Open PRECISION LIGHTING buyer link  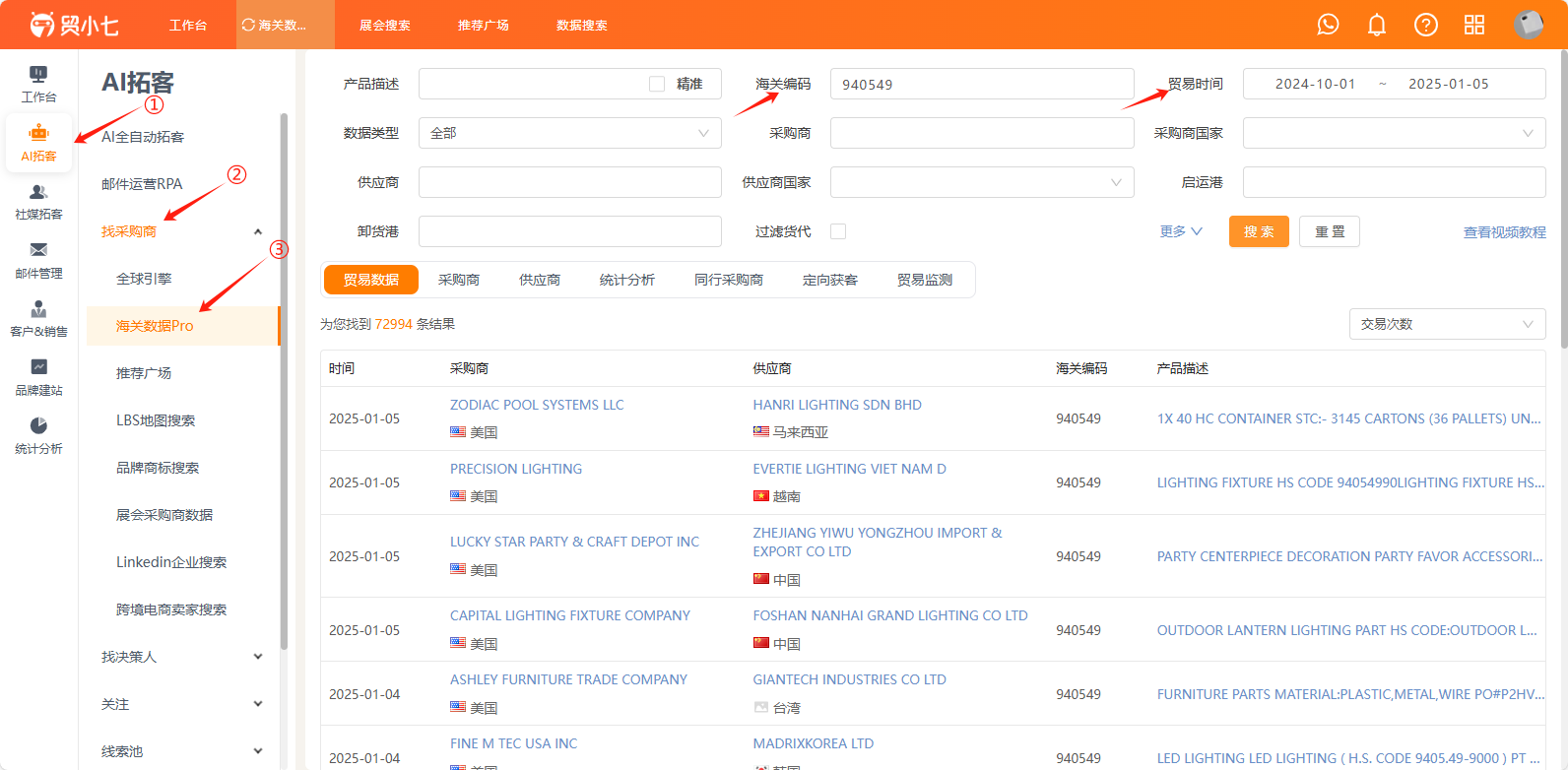[516, 469]
